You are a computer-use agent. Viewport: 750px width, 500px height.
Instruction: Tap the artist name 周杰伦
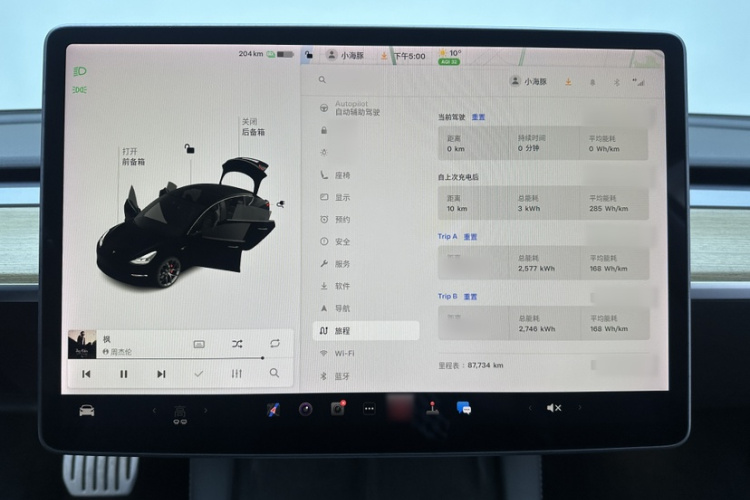click(x=121, y=352)
